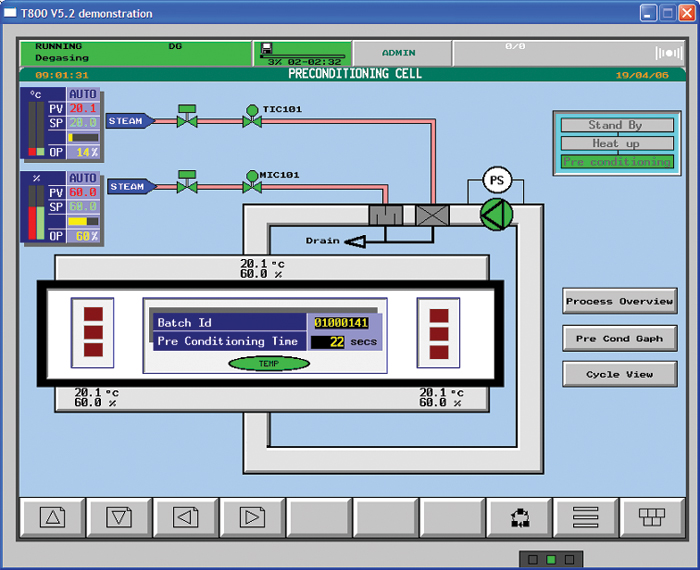This screenshot has height=570, width=700.
Task: Click the PRECONDITIONING CELL title
Action: click(355, 74)
